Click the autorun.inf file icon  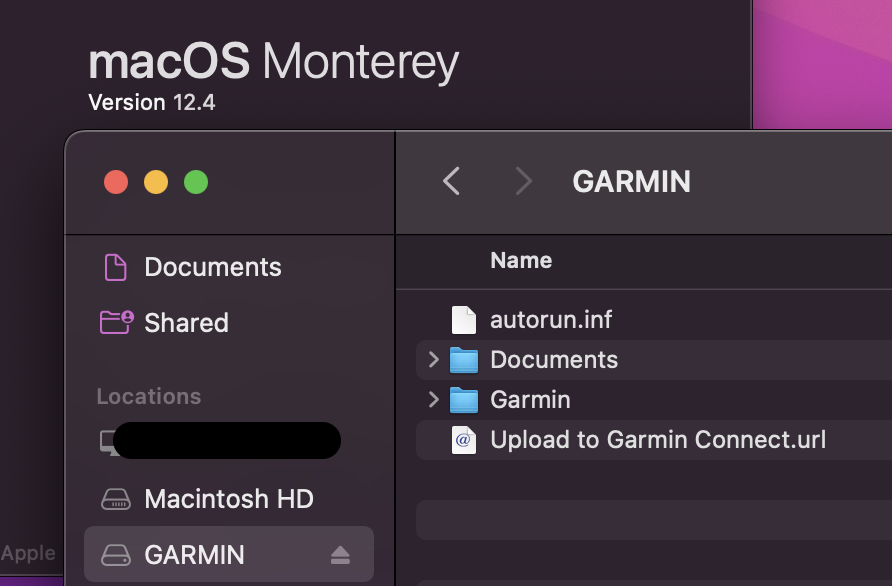(x=464, y=320)
